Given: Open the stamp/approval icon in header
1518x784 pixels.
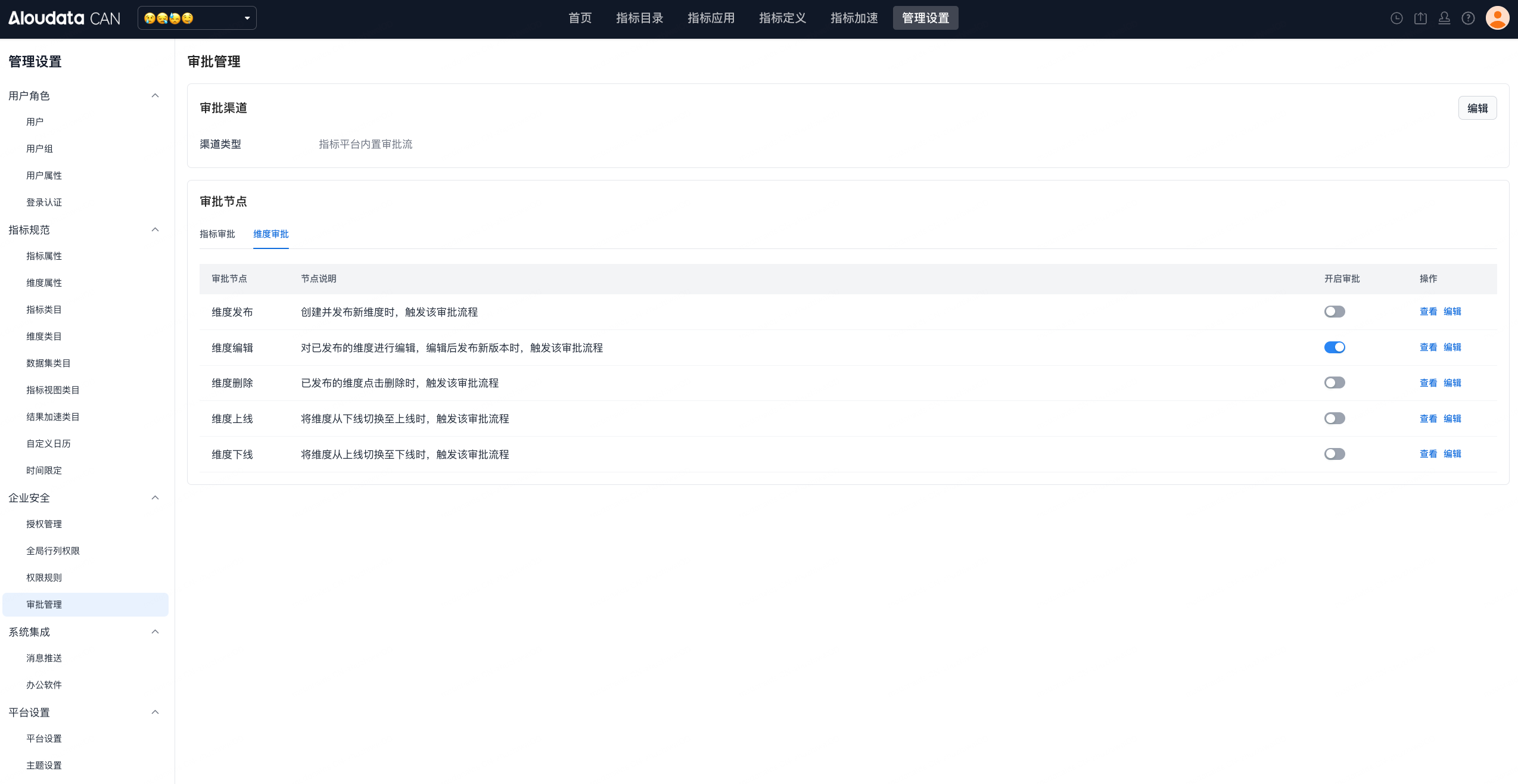Looking at the screenshot, I should [x=1444, y=18].
